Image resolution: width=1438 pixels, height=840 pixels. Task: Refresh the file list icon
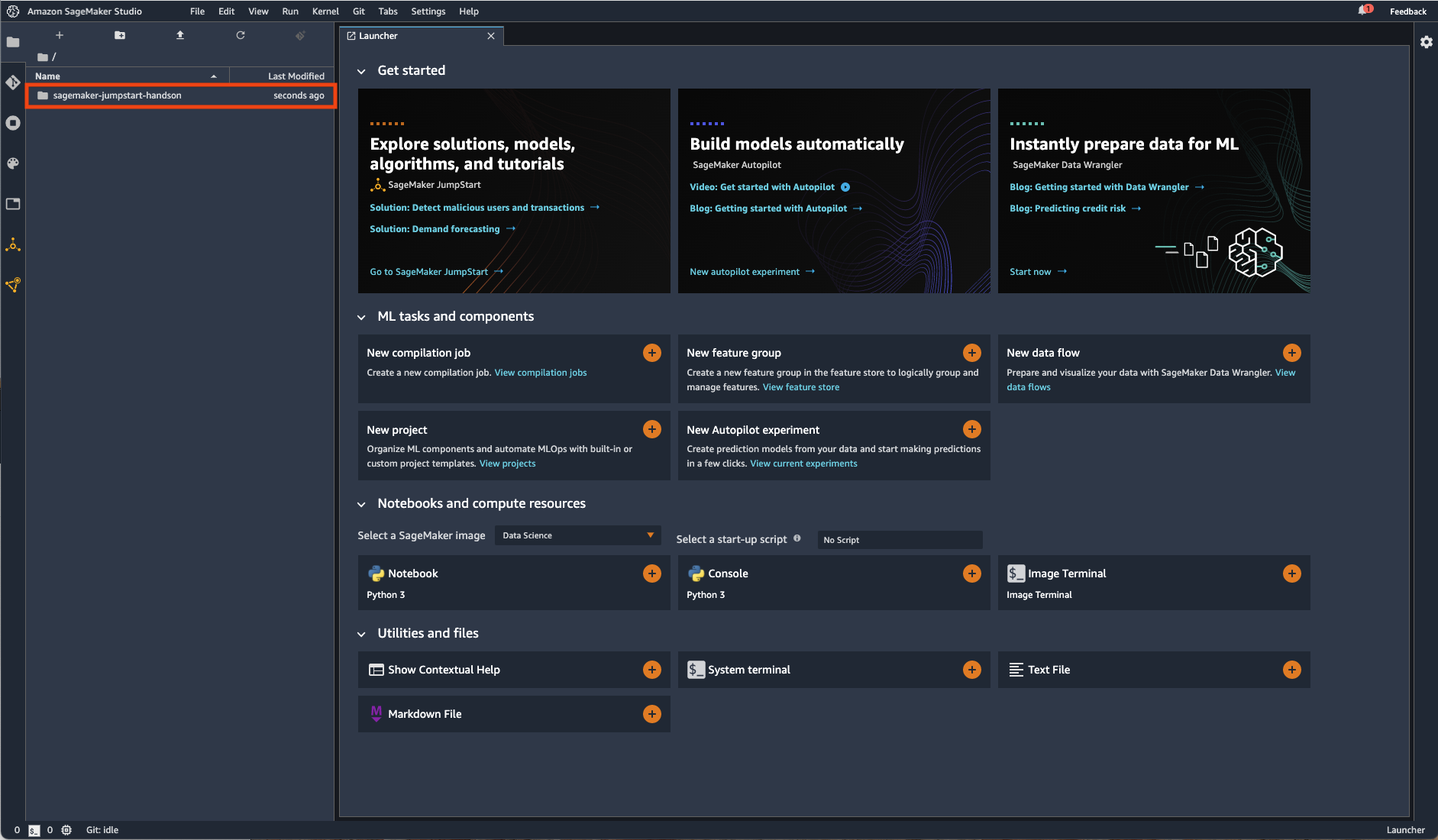[x=241, y=35]
